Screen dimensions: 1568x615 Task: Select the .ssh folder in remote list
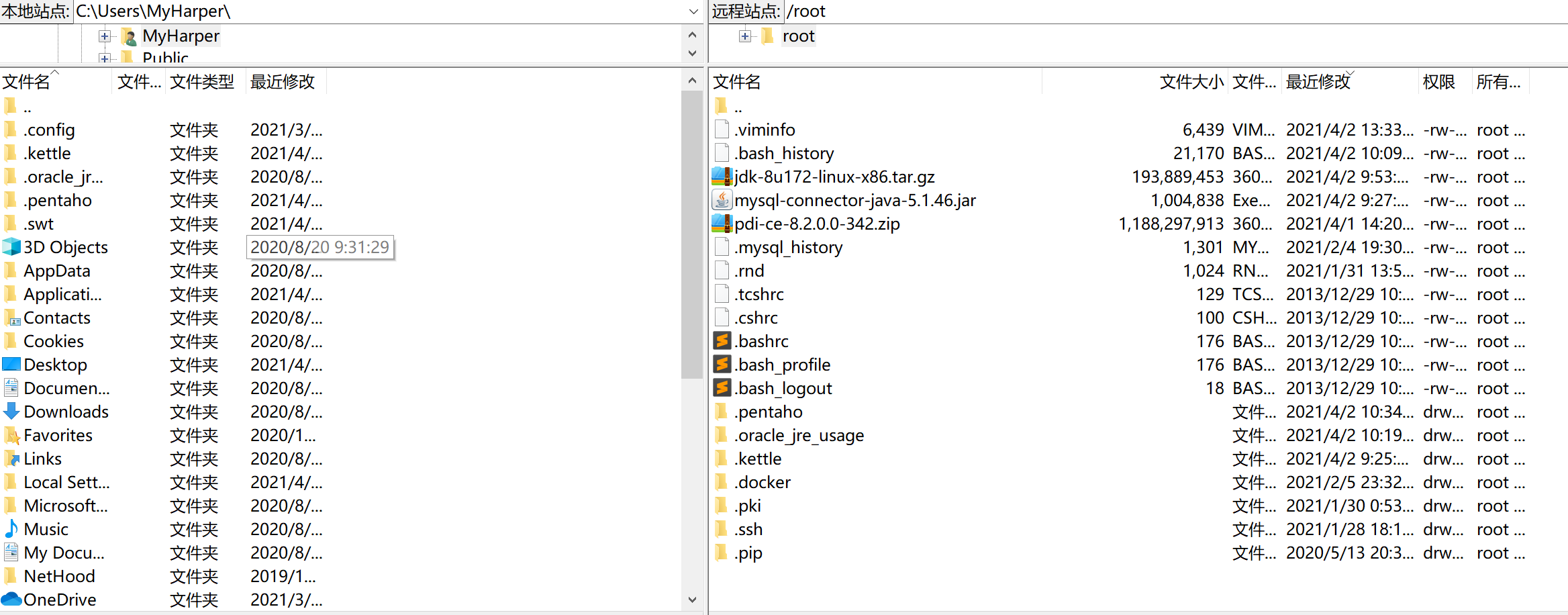(x=748, y=528)
